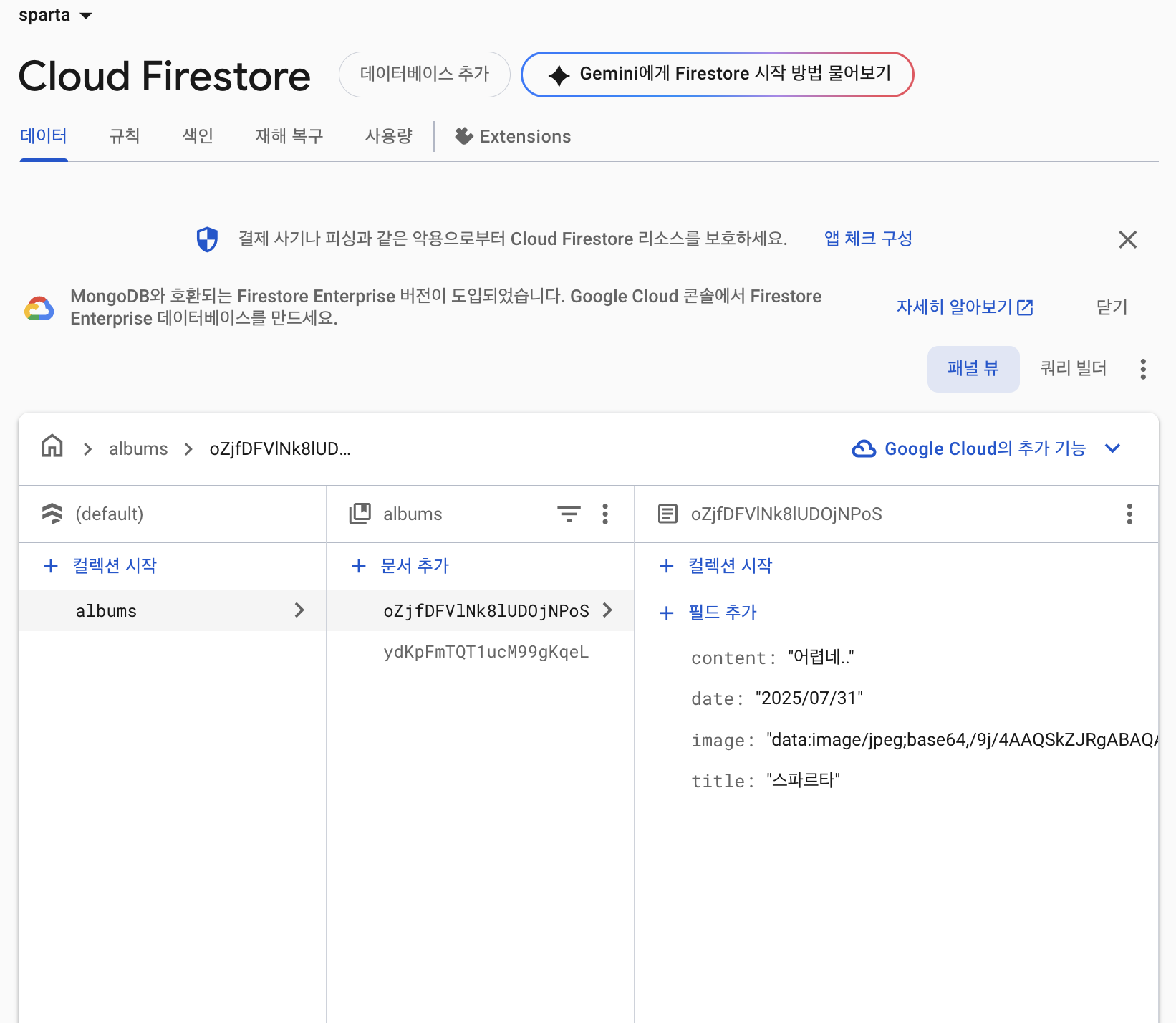Click the plus icon for 필드 추가
Image resolution: width=1176 pixels, height=1023 pixels.
point(666,613)
